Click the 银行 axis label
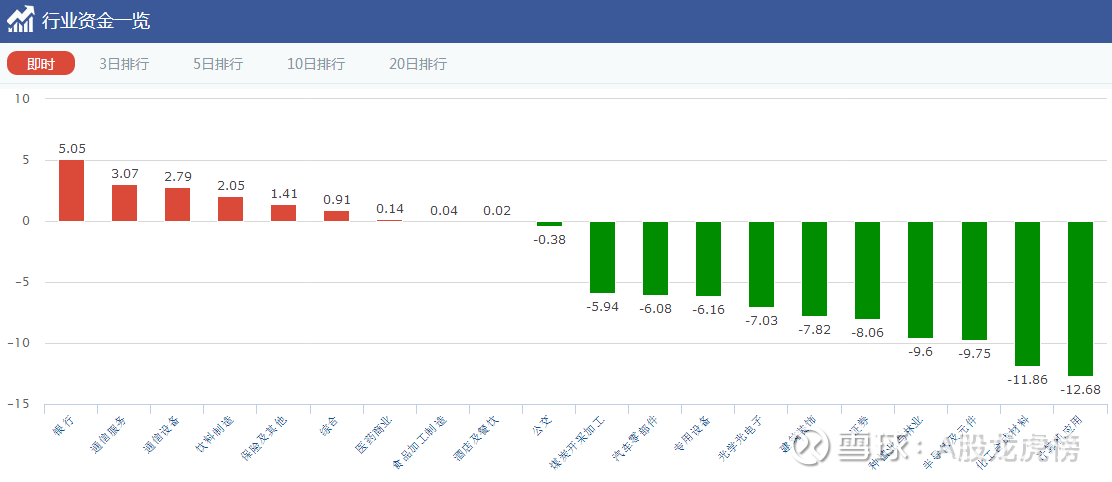This screenshot has height=482, width=1112. click(x=63, y=425)
